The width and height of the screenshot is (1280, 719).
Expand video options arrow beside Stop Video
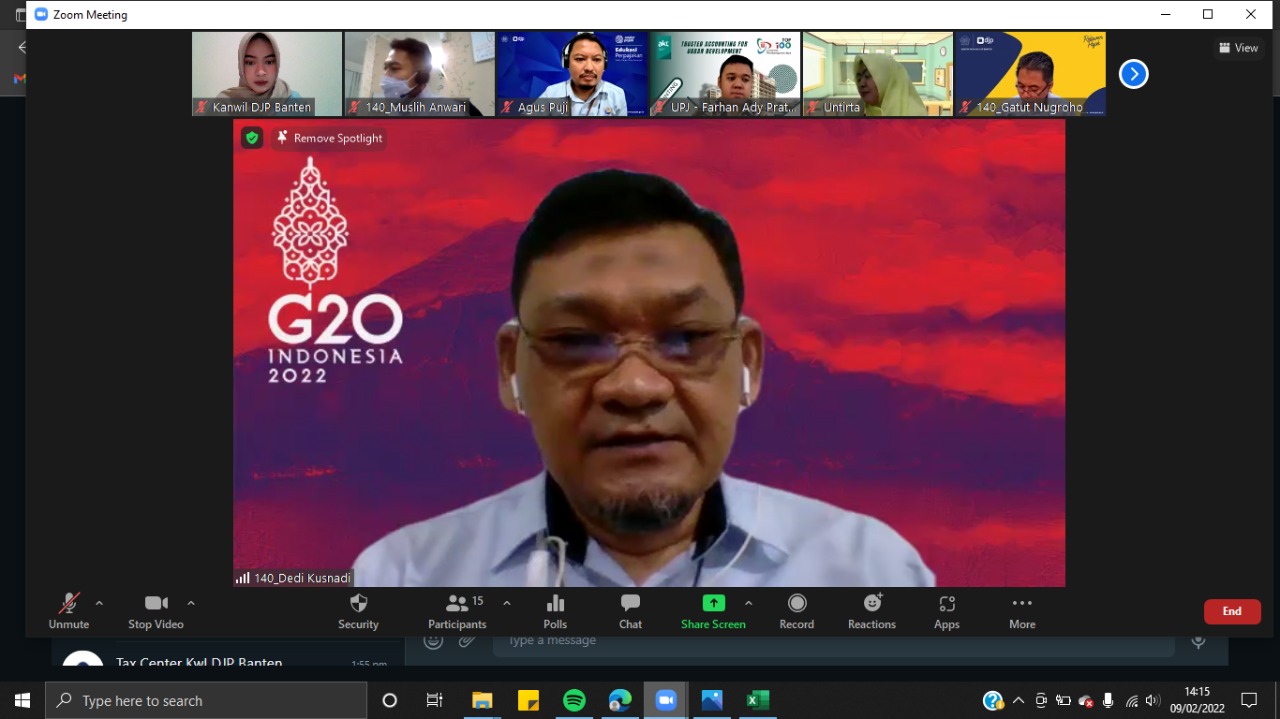(x=191, y=603)
